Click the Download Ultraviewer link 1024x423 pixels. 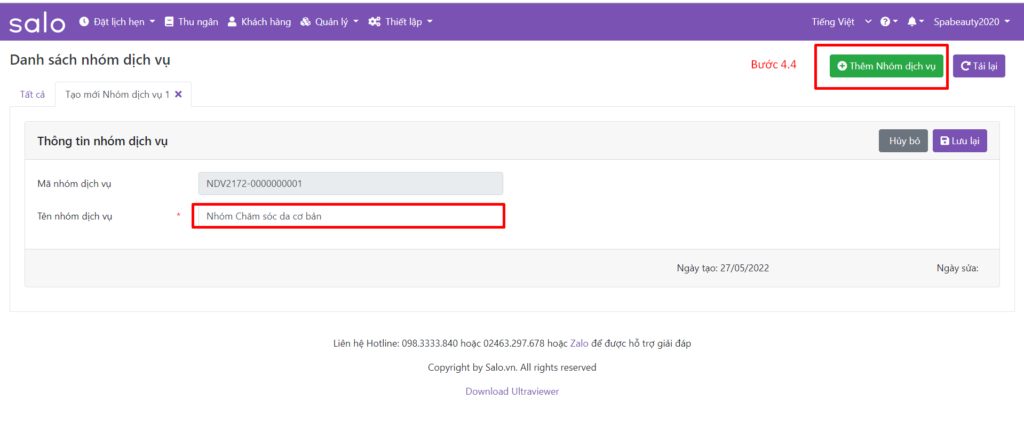click(512, 391)
